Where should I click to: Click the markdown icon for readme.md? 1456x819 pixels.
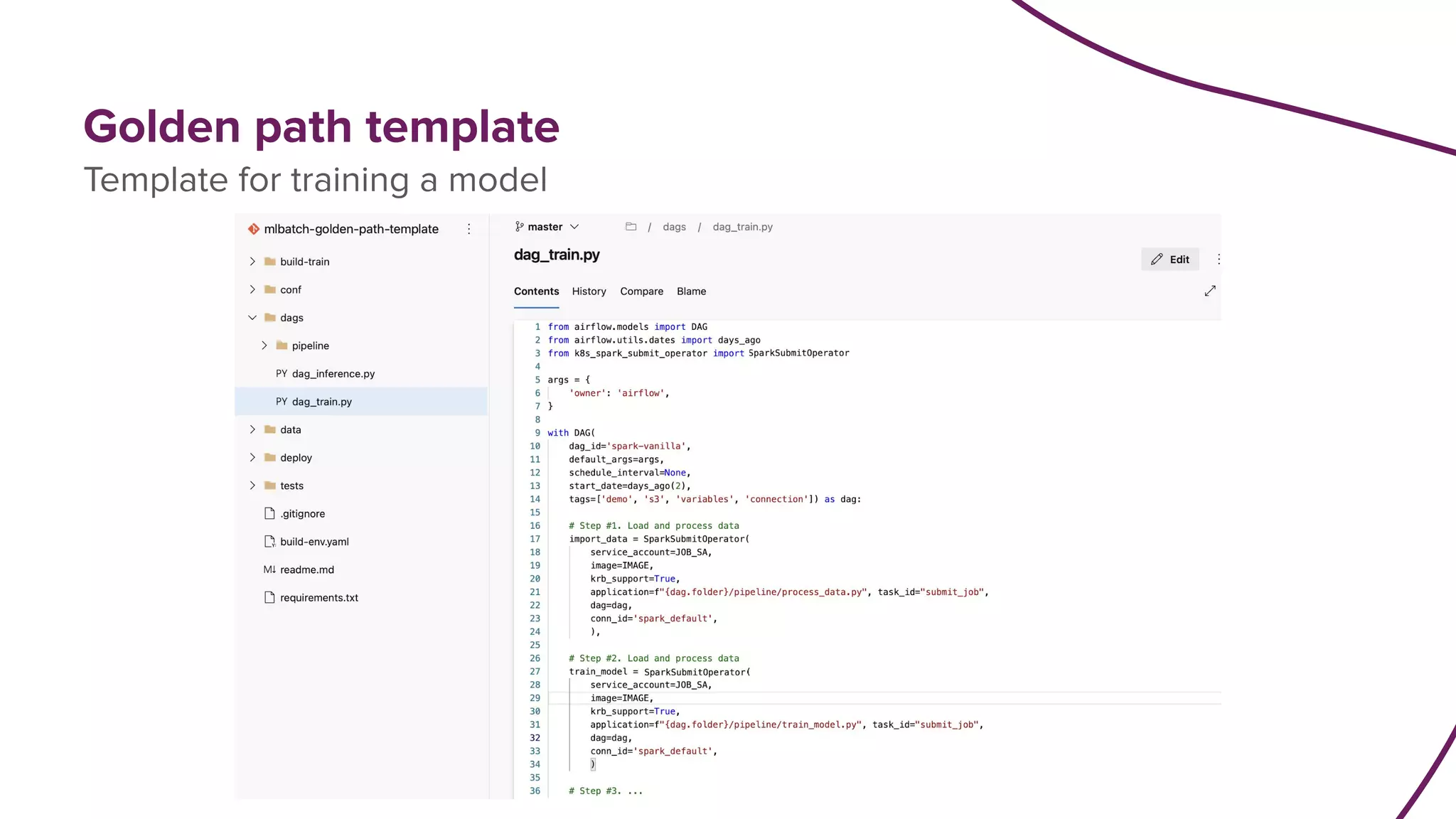pyautogui.click(x=269, y=569)
